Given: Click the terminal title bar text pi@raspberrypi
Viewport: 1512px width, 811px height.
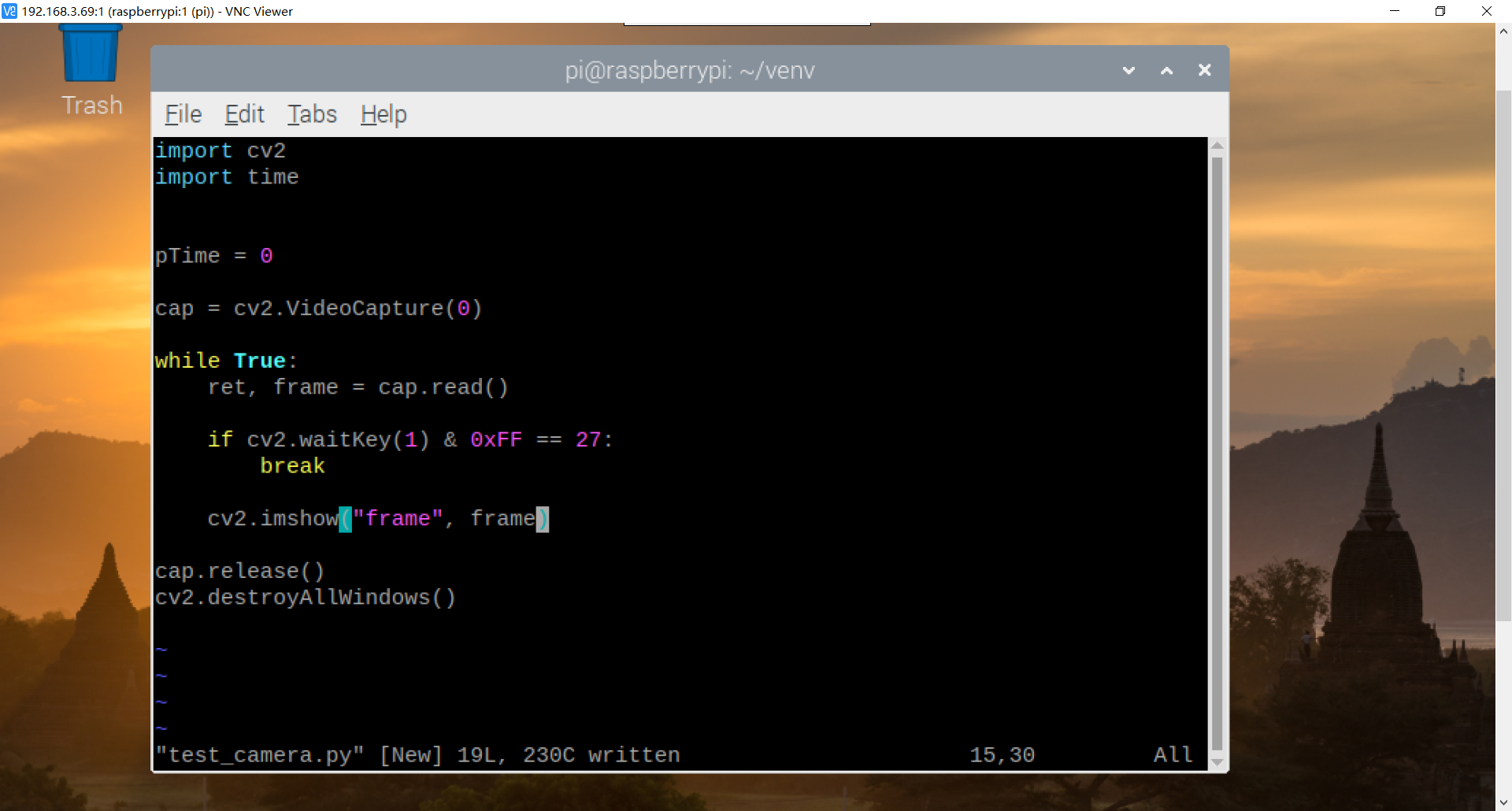Looking at the screenshot, I should coord(689,71).
